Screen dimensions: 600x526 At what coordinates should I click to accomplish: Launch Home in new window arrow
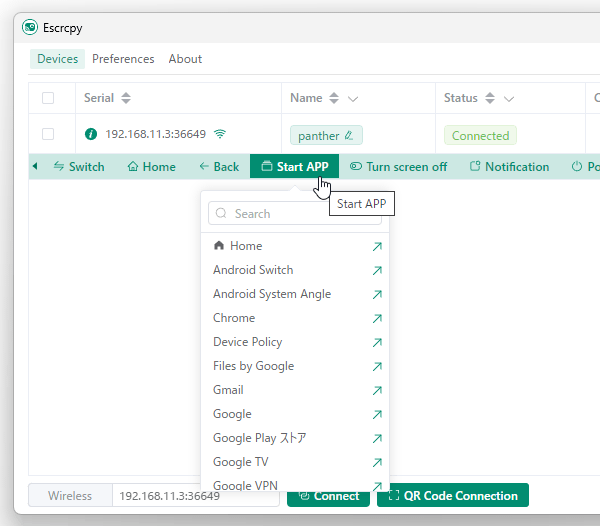(377, 246)
